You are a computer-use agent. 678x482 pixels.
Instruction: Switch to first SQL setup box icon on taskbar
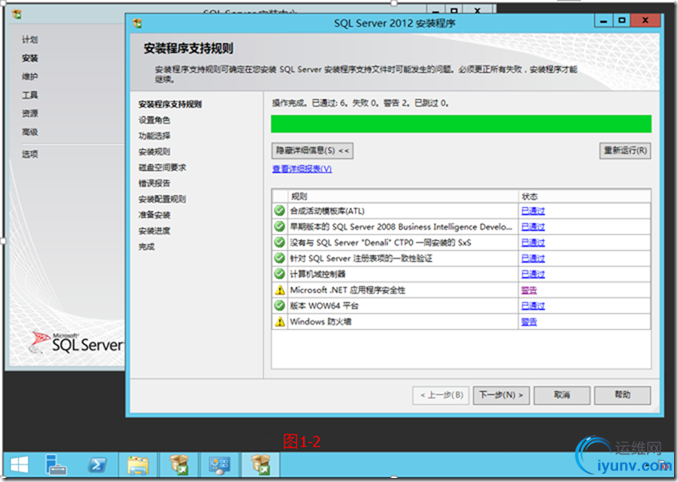[x=179, y=465]
